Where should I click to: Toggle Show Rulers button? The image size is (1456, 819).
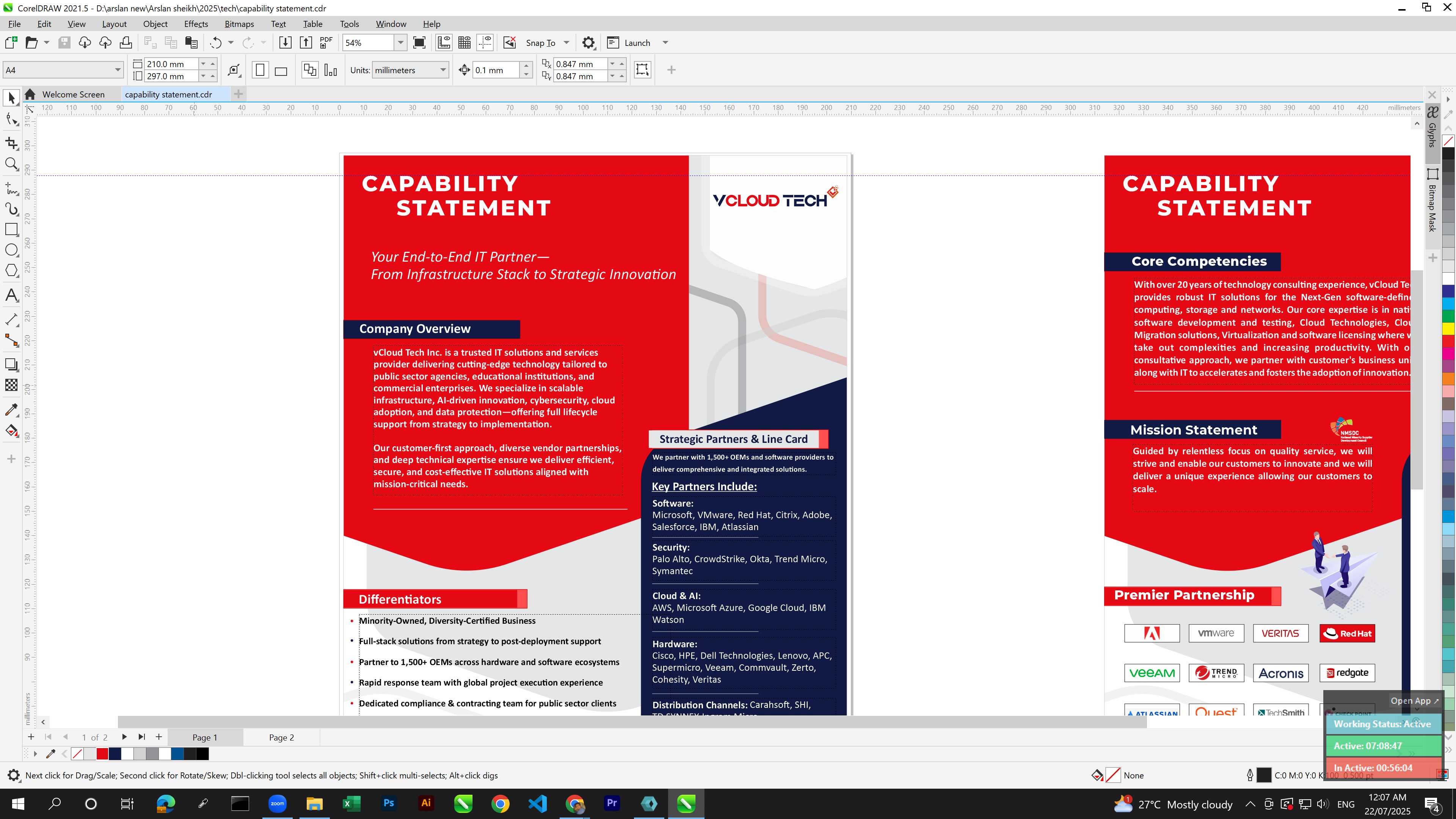(x=444, y=42)
